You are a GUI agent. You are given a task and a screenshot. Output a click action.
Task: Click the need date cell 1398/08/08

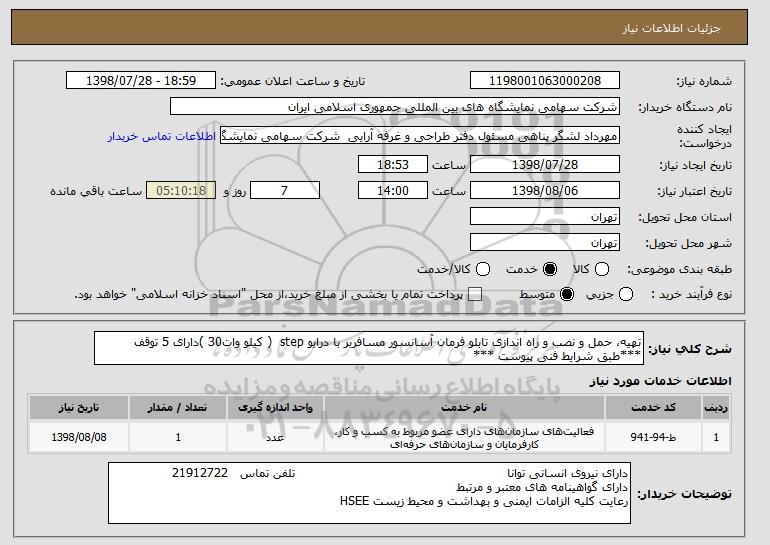pyautogui.click(x=79, y=437)
